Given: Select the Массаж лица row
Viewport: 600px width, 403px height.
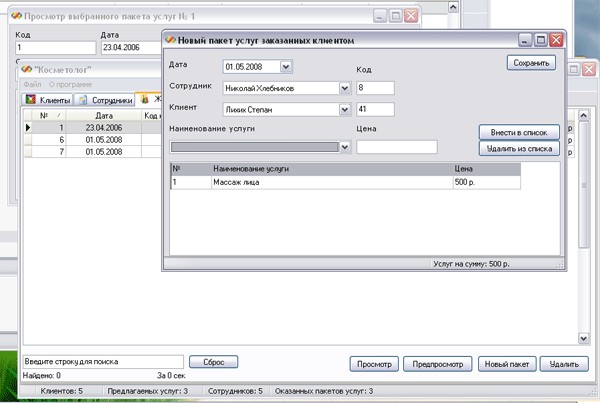Looking at the screenshot, I should [x=346, y=182].
